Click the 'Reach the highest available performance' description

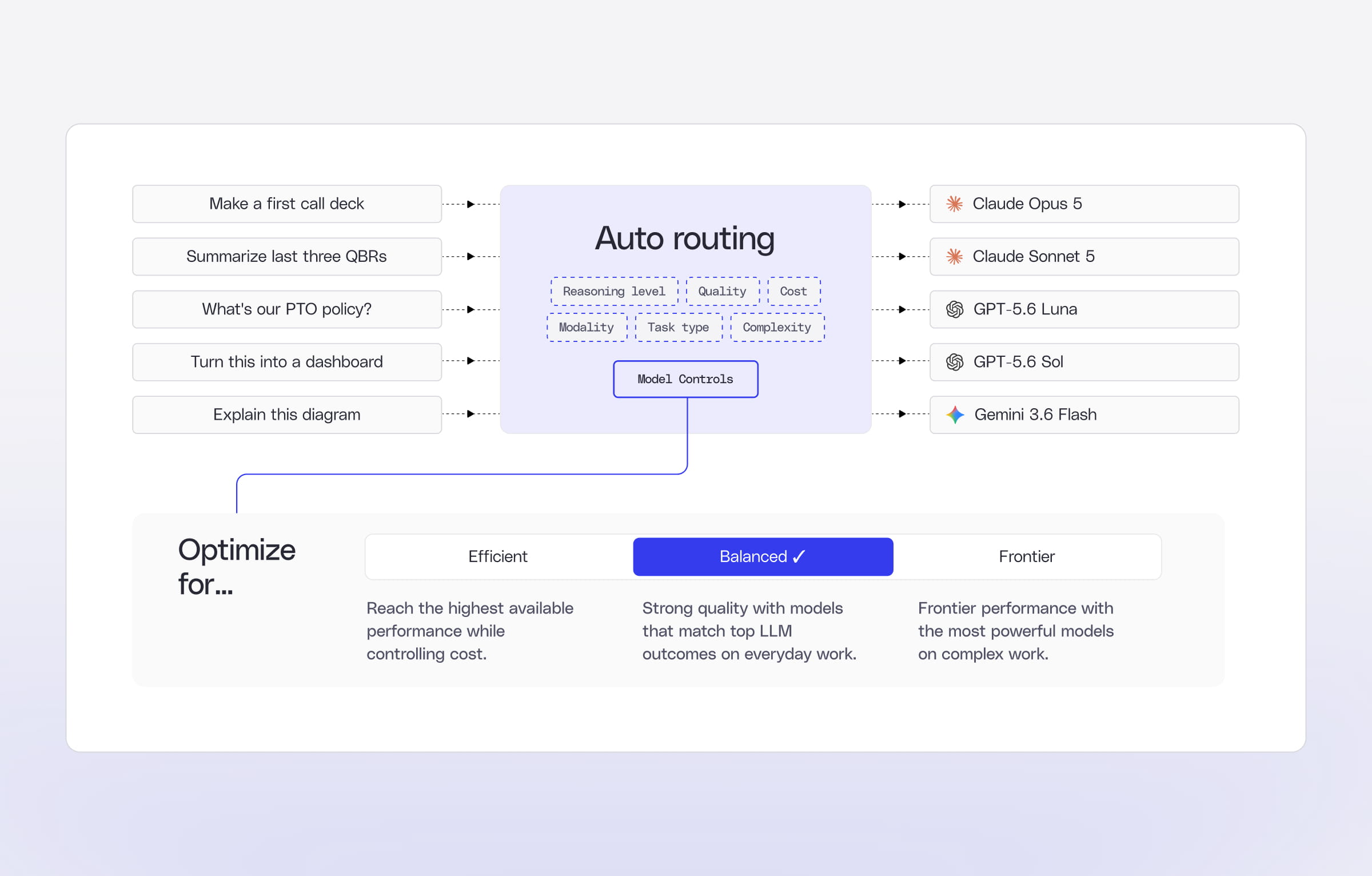470,631
